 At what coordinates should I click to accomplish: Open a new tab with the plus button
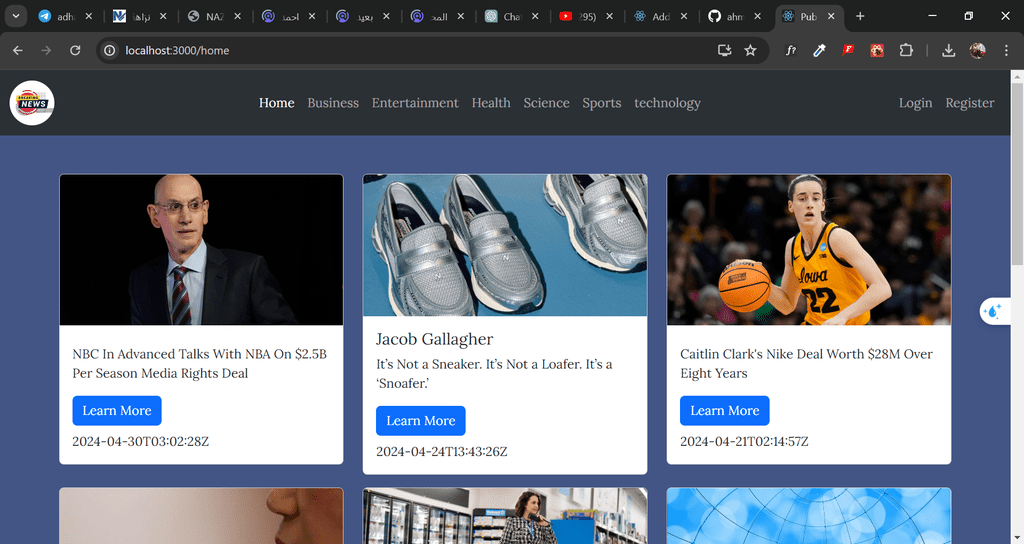(x=860, y=16)
